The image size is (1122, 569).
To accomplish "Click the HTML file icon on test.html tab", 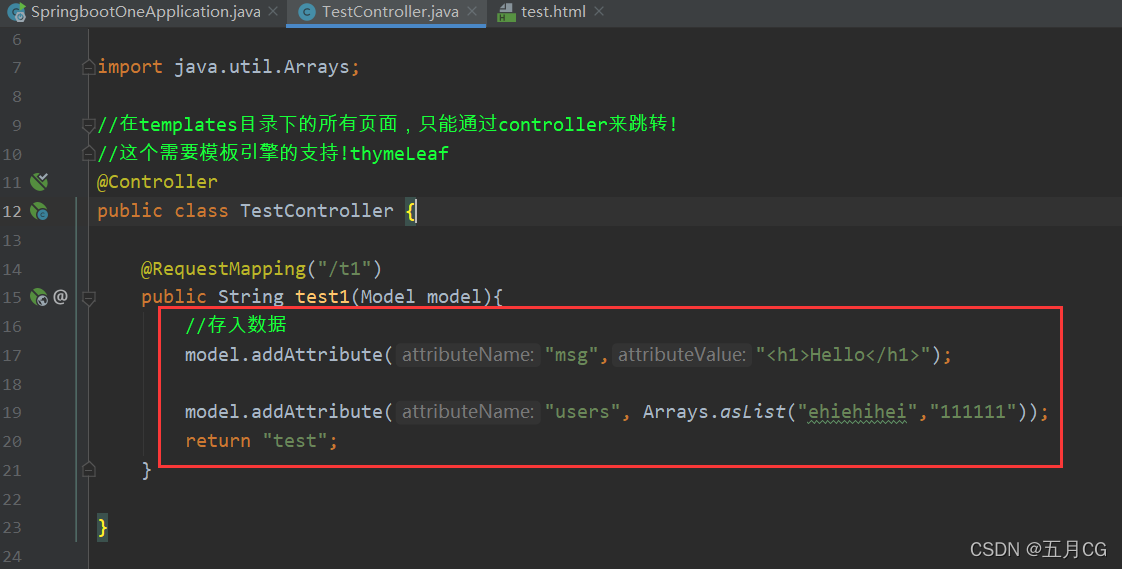I will pyautogui.click(x=506, y=12).
